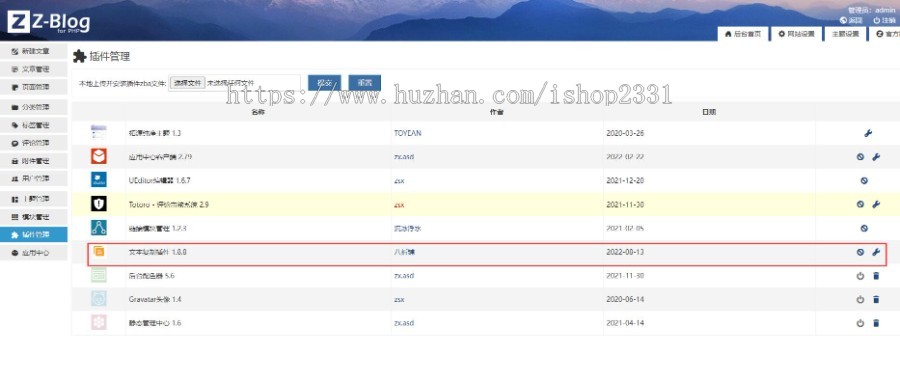Open 附件管理 in the sidebar
Screen dimensions: 900x382
(34, 162)
